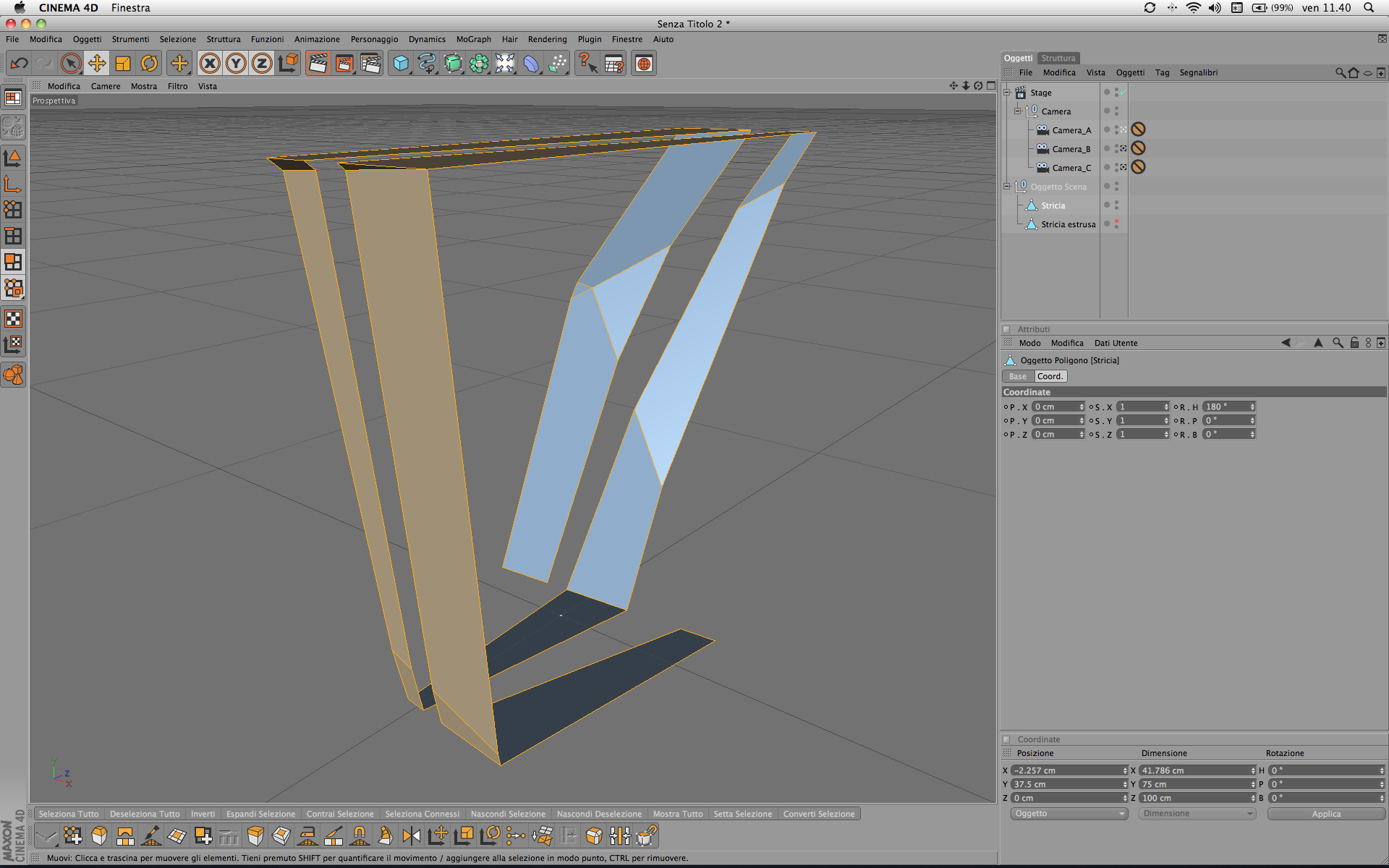Switch to the Struttura tab
This screenshot has height=868, width=1389.
pos(1058,58)
